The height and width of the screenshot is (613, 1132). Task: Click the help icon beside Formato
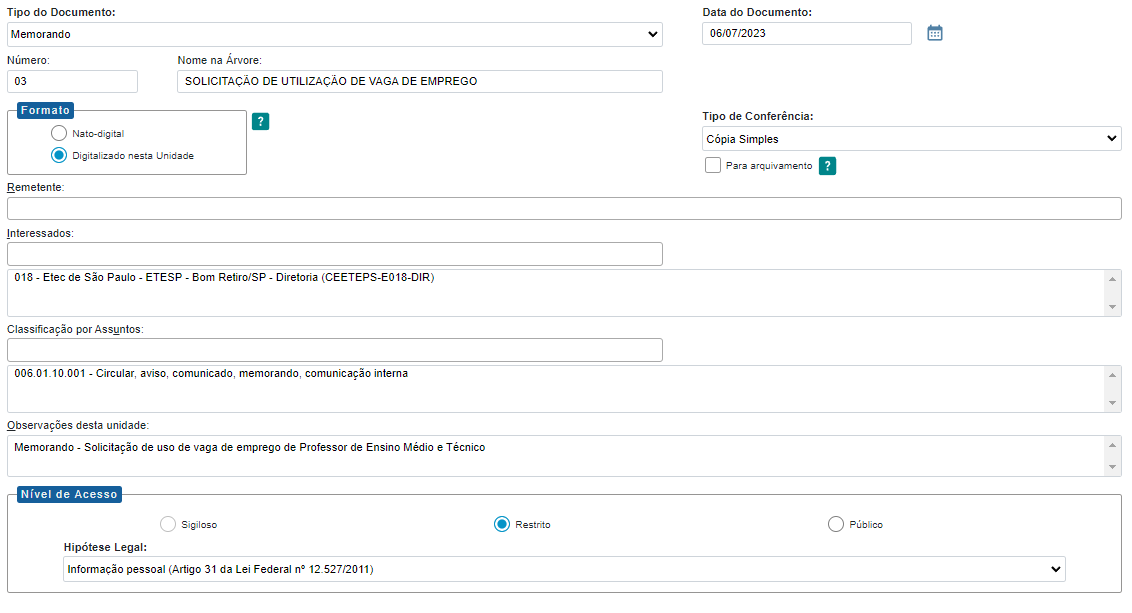click(x=260, y=122)
